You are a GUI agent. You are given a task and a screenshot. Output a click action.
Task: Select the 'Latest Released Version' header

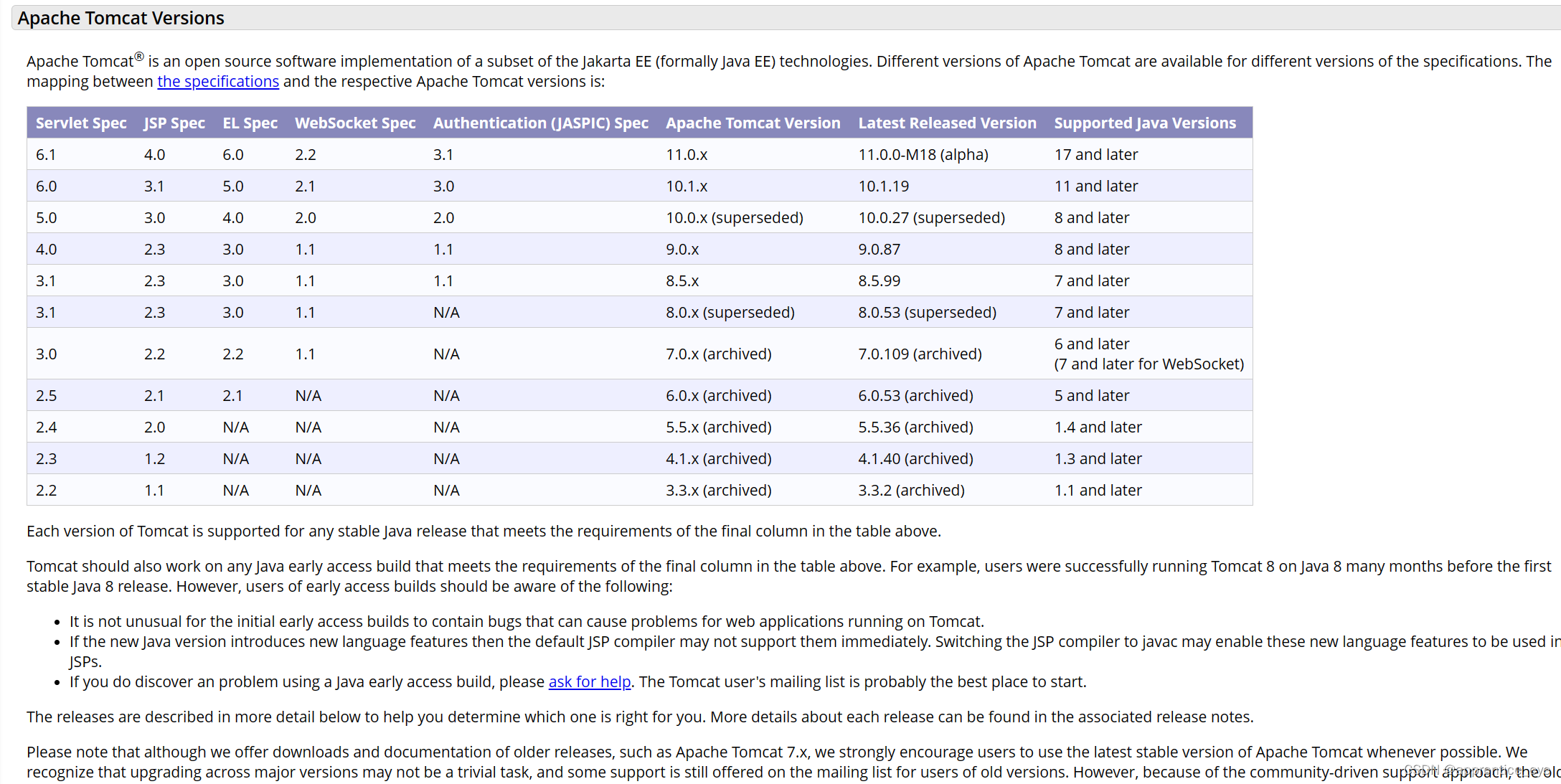pos(948,123)
